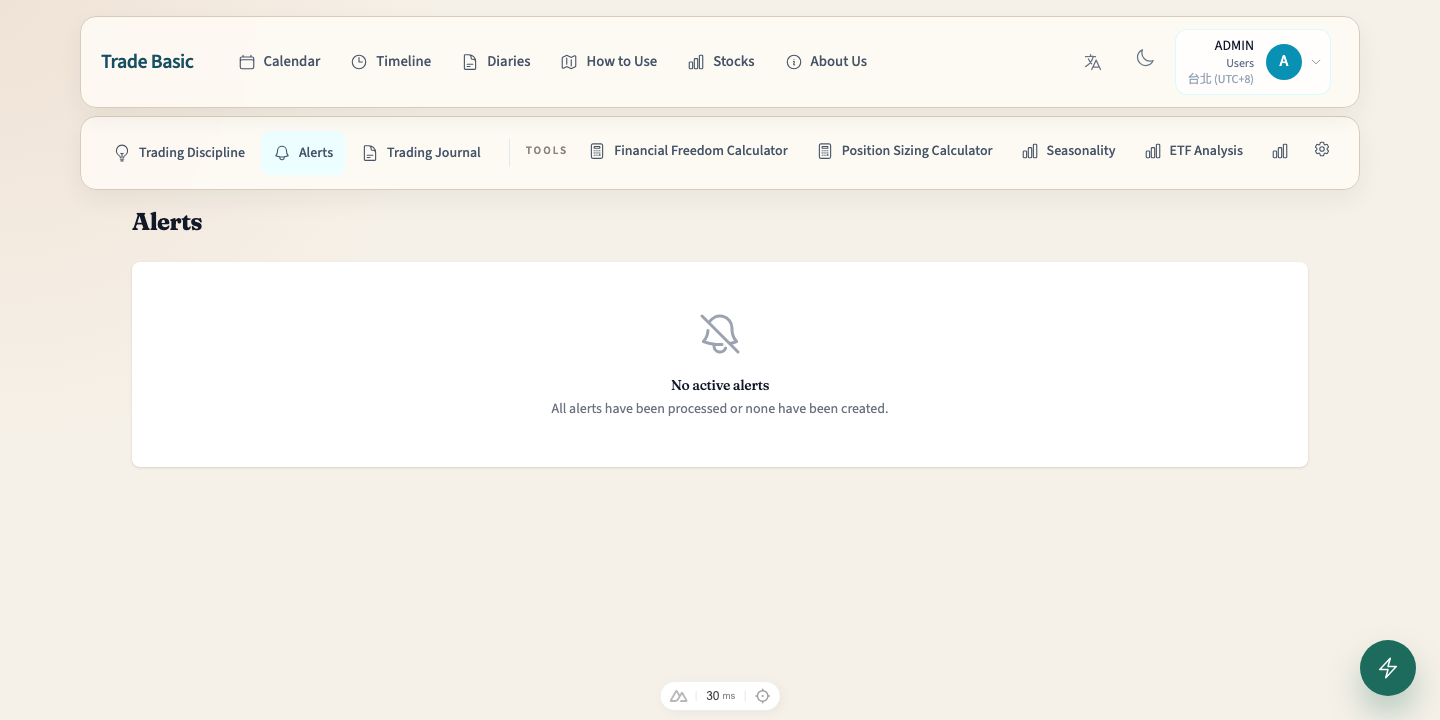Open the Diaries section
The height and width of the screenshot is (720, 1440).
coord(497,62)
